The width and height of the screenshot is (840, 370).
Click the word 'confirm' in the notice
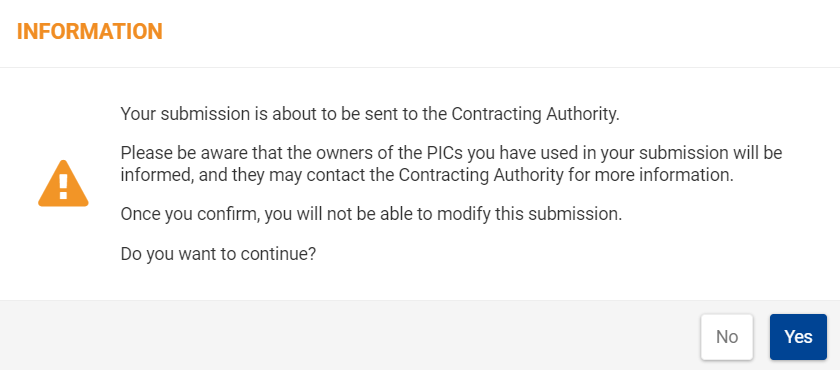pyautogui.click(x=229, y=214)
